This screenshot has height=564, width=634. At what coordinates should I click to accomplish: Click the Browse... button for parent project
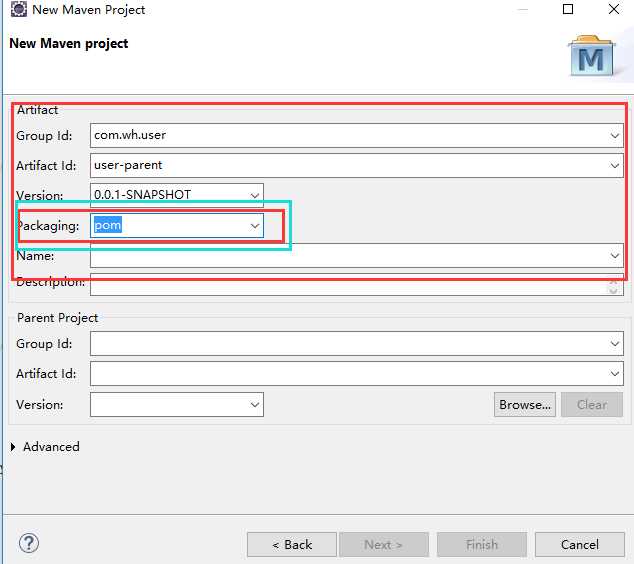click(525, 404)
